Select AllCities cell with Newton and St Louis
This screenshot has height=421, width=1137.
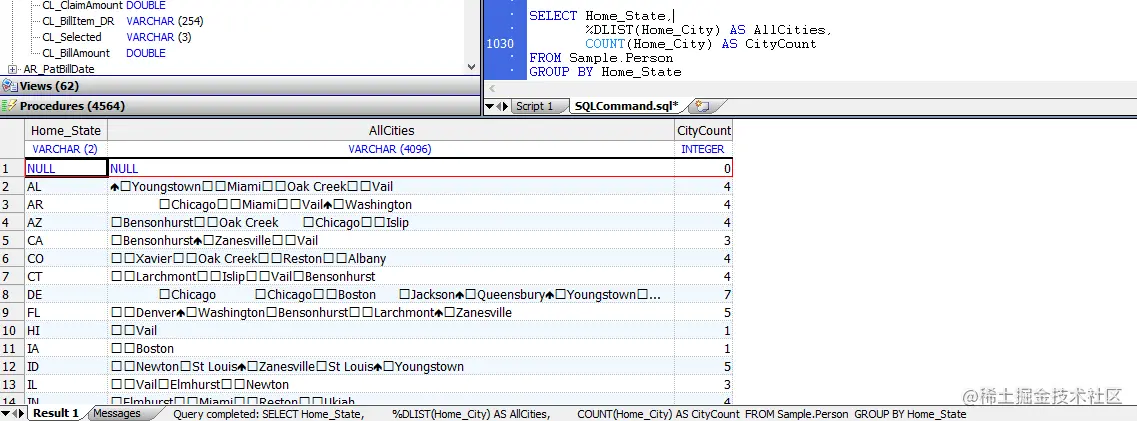click(x=391, y=367)
